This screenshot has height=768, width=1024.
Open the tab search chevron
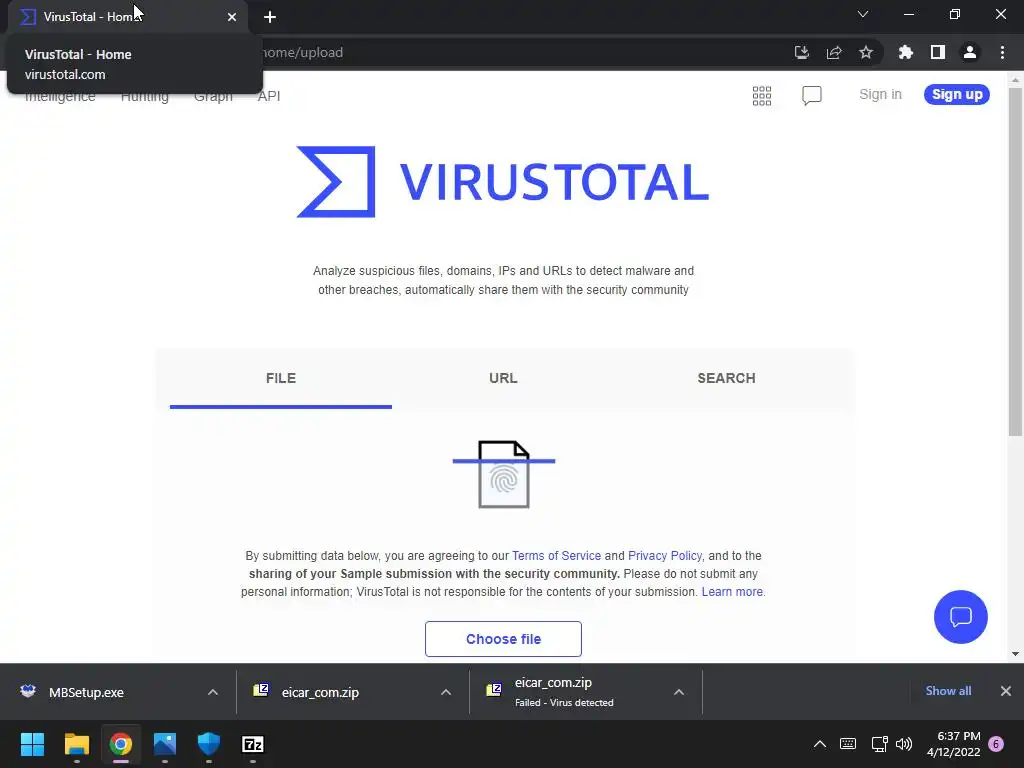[x=863, y=14]
